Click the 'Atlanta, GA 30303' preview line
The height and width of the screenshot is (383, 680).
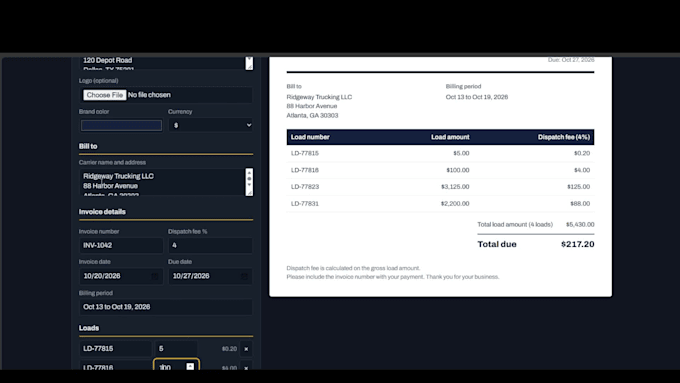click(x=312, y=116)
